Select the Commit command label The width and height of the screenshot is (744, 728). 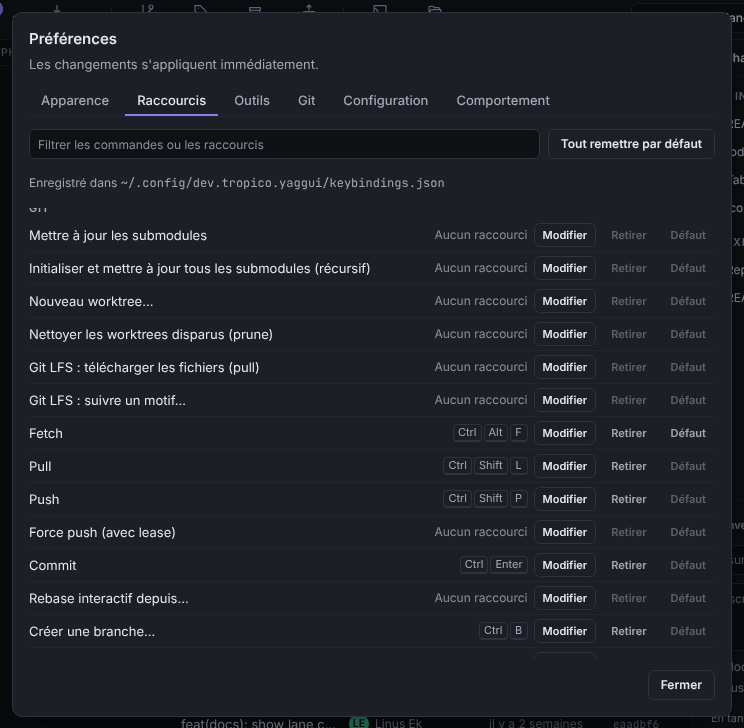click(53, 566)
